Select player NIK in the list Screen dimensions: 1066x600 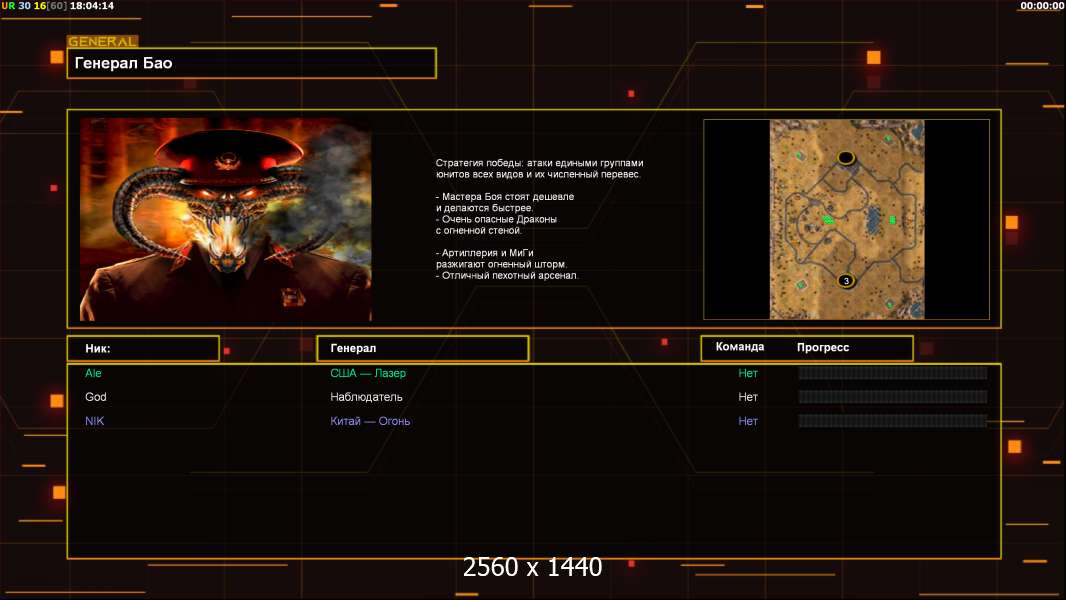[95, 421]
